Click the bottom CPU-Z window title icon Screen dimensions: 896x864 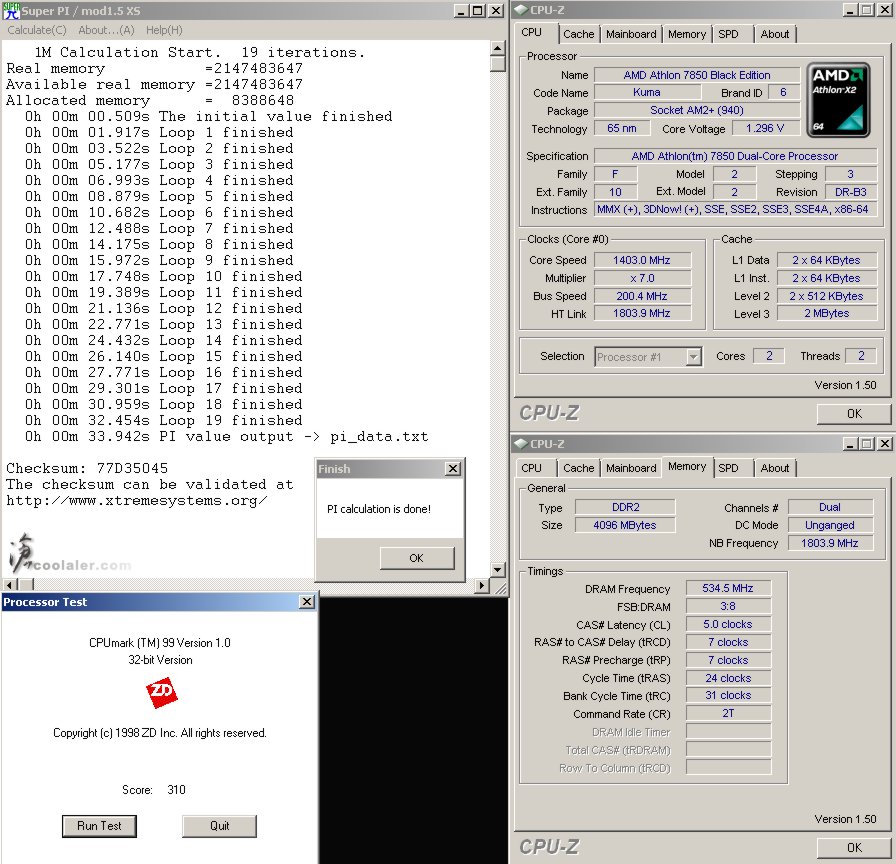click(x=521, y=443)
